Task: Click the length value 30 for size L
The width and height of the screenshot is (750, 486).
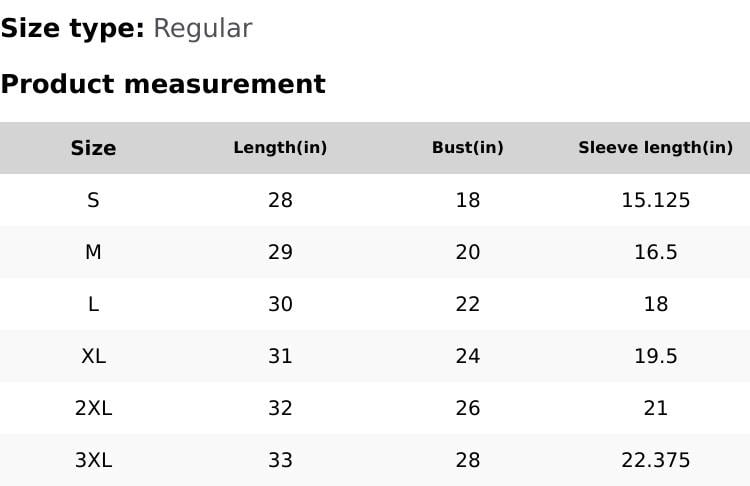Action: pyautogui.click(x=280, y=304)
